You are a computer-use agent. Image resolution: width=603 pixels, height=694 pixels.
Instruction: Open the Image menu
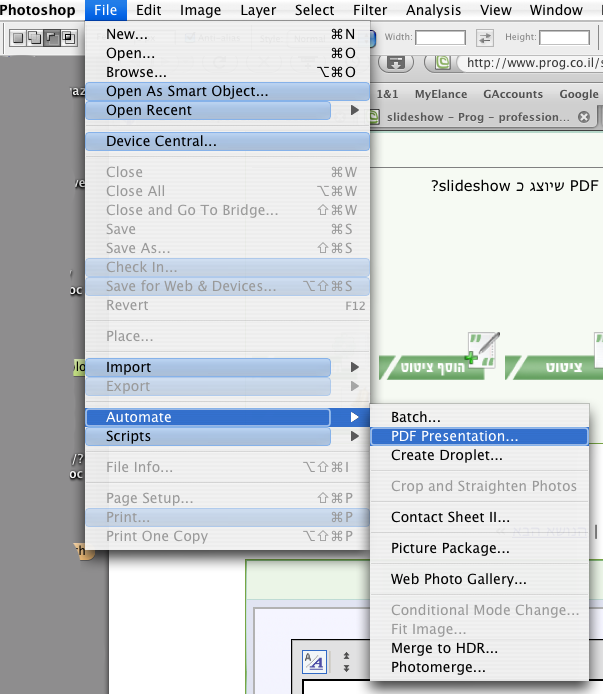[x=200, y=10]
